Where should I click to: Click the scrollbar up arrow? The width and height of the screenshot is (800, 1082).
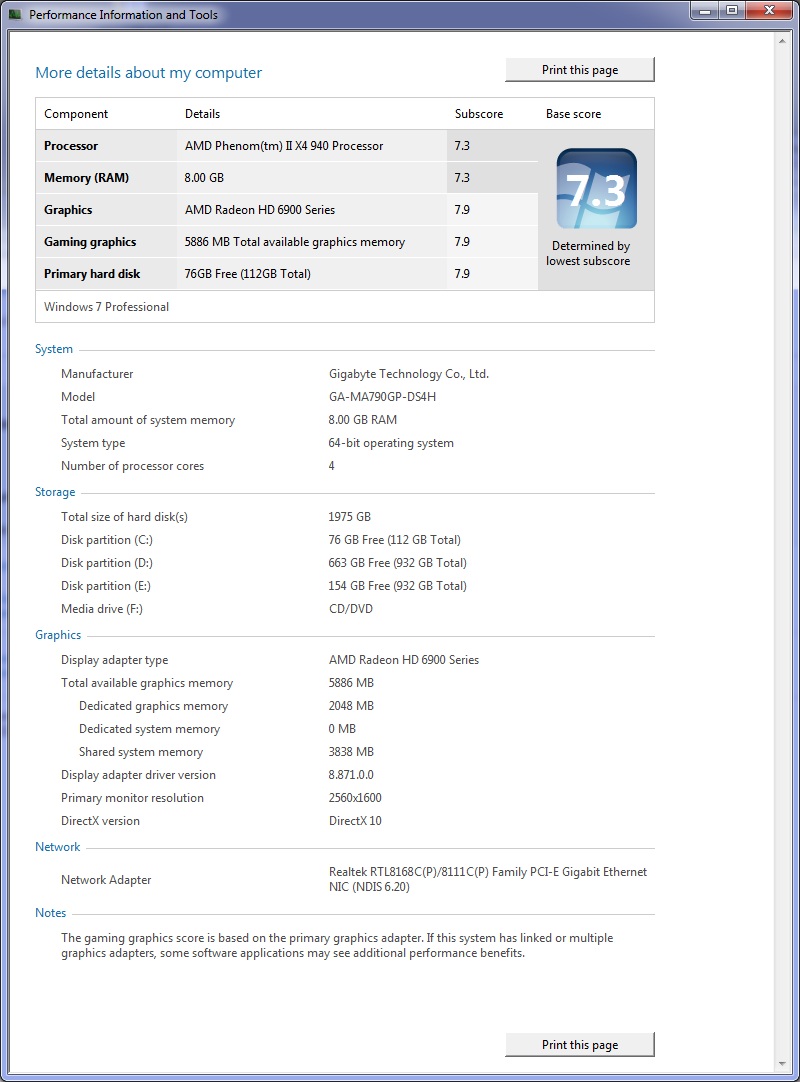[x=782, y=41]
